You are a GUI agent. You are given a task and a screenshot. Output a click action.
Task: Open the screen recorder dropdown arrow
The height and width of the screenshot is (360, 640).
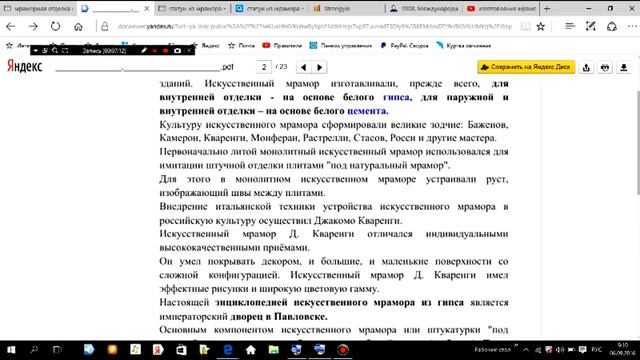point(36,51)
